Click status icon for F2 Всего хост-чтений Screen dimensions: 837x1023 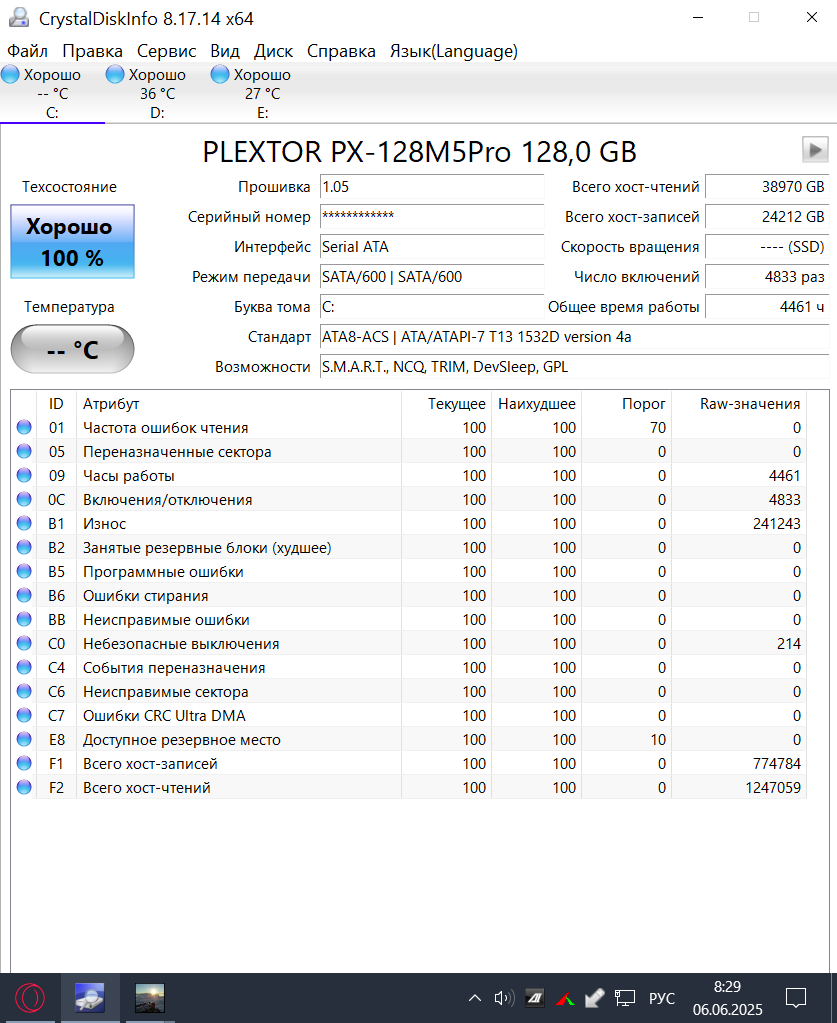click(x=24, y=787)
